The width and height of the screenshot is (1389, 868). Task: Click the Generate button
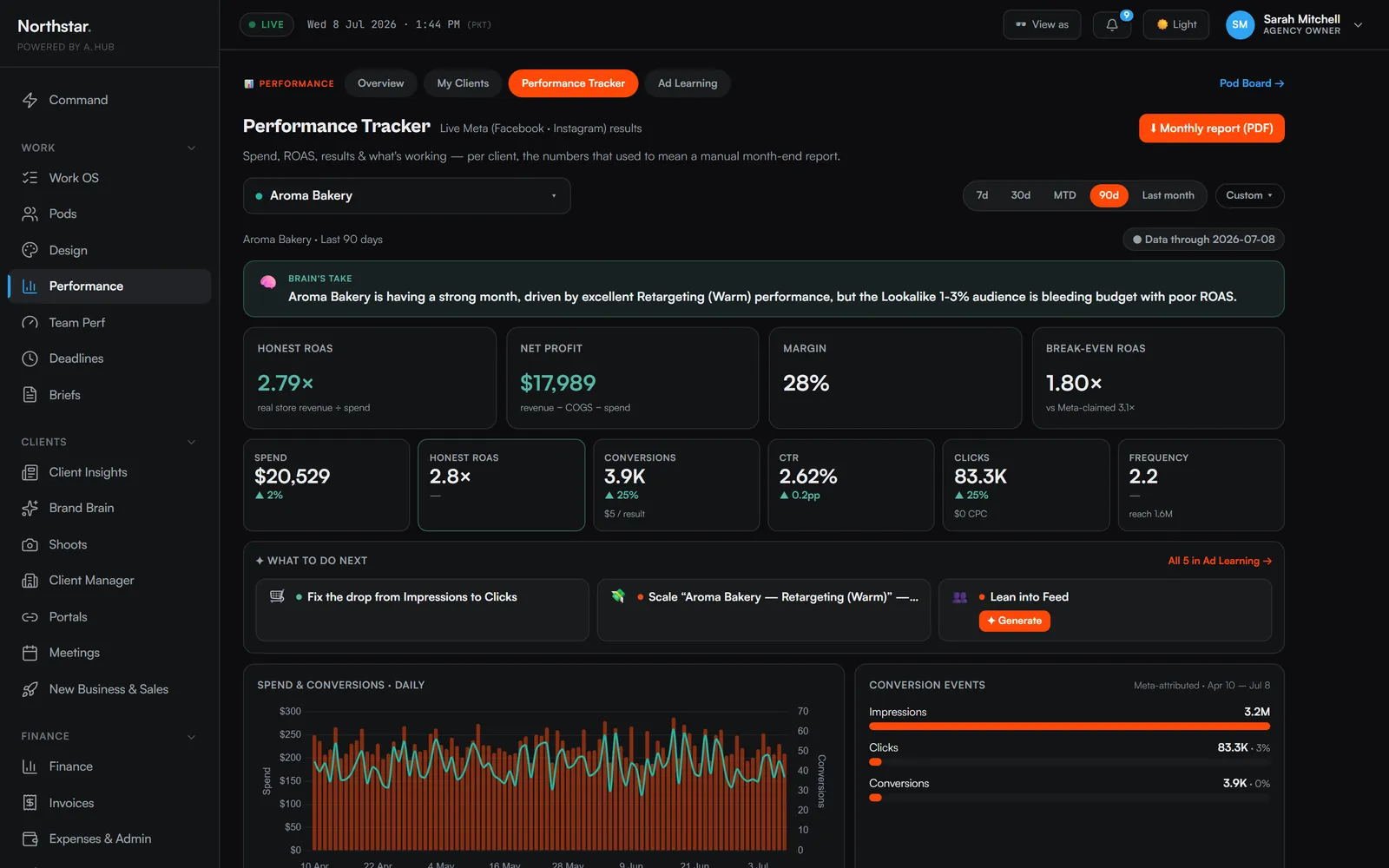click(x=1014, y=621)
